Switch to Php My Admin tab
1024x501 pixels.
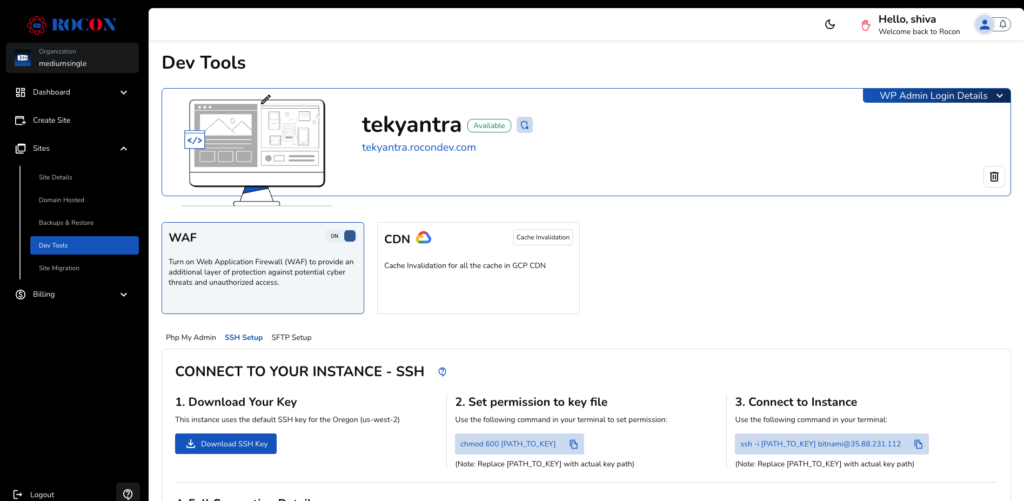pyautogui.click(x=190, y=338)
